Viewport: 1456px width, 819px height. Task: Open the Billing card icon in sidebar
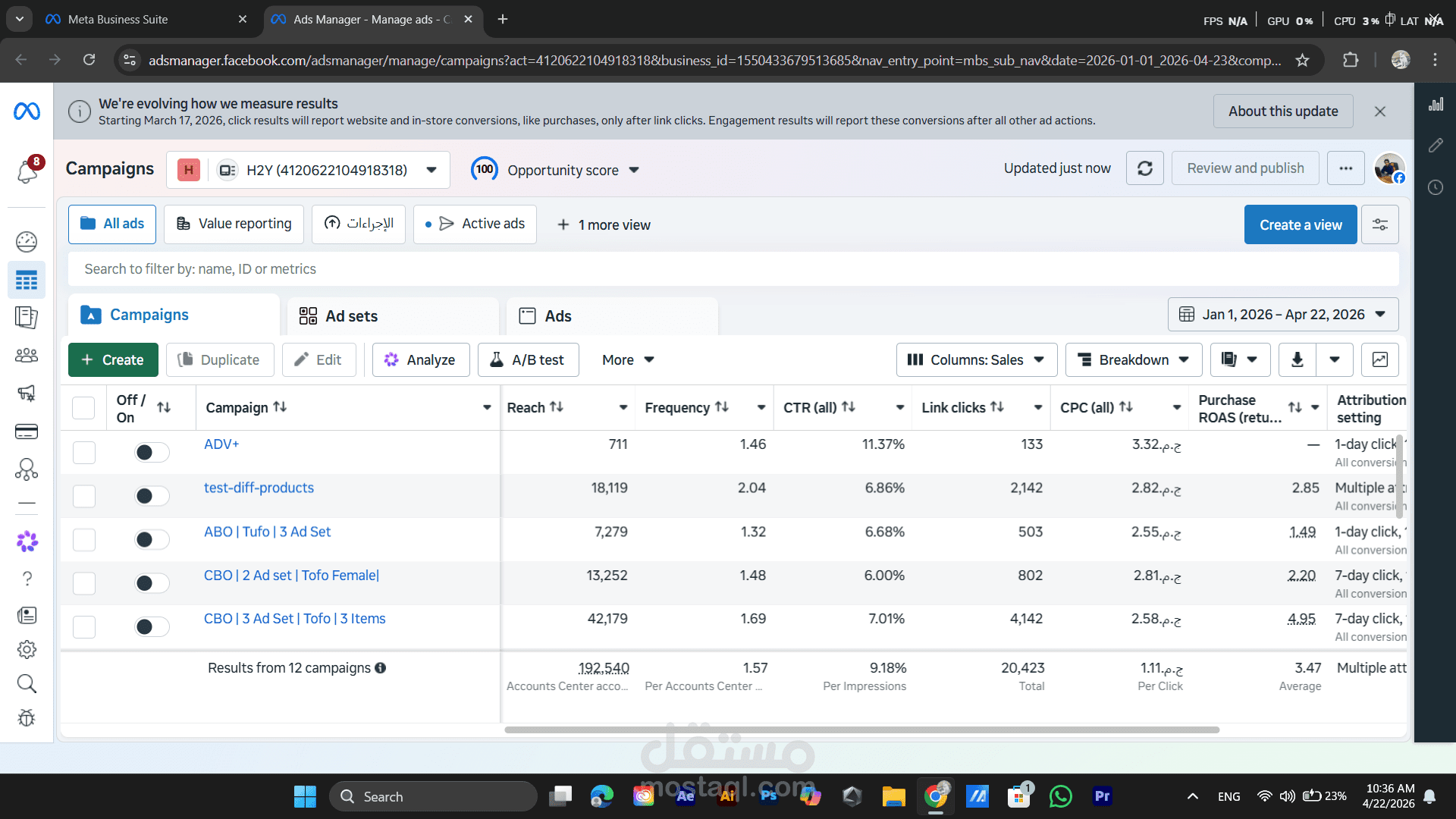click(27, 431)
